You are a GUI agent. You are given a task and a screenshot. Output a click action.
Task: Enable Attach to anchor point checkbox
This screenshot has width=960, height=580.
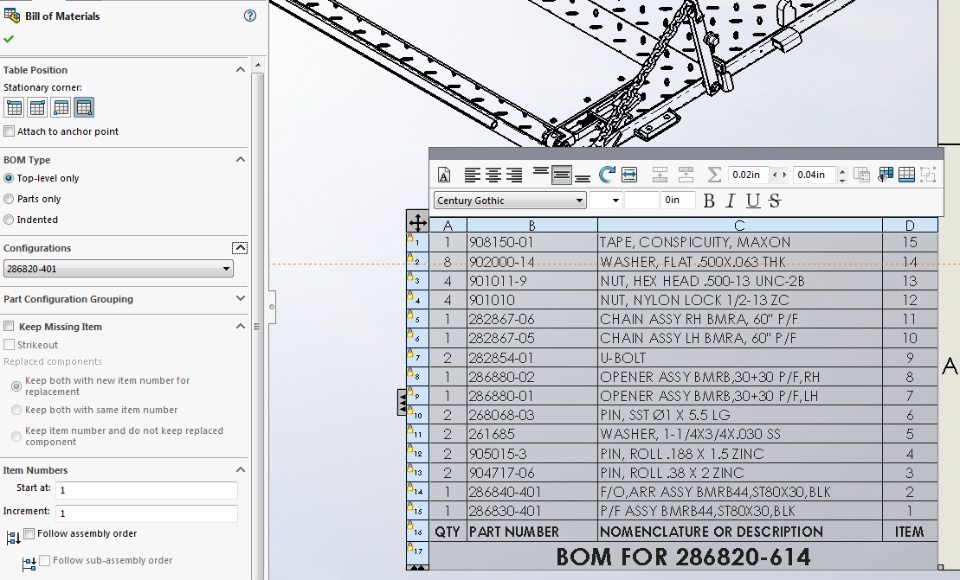click(x=9, y=131)
